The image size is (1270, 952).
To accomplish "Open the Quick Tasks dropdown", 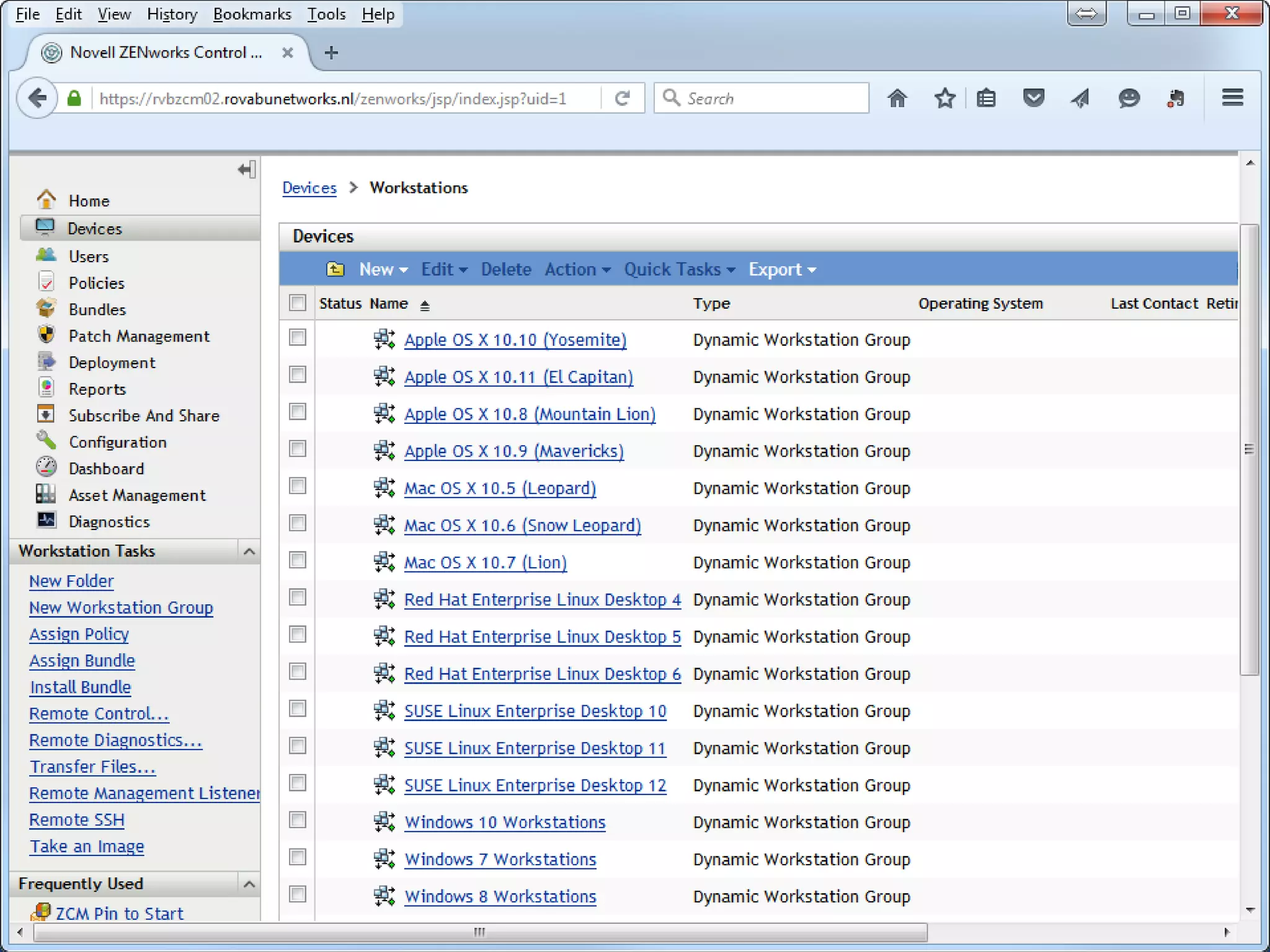I will coord(680,269).
